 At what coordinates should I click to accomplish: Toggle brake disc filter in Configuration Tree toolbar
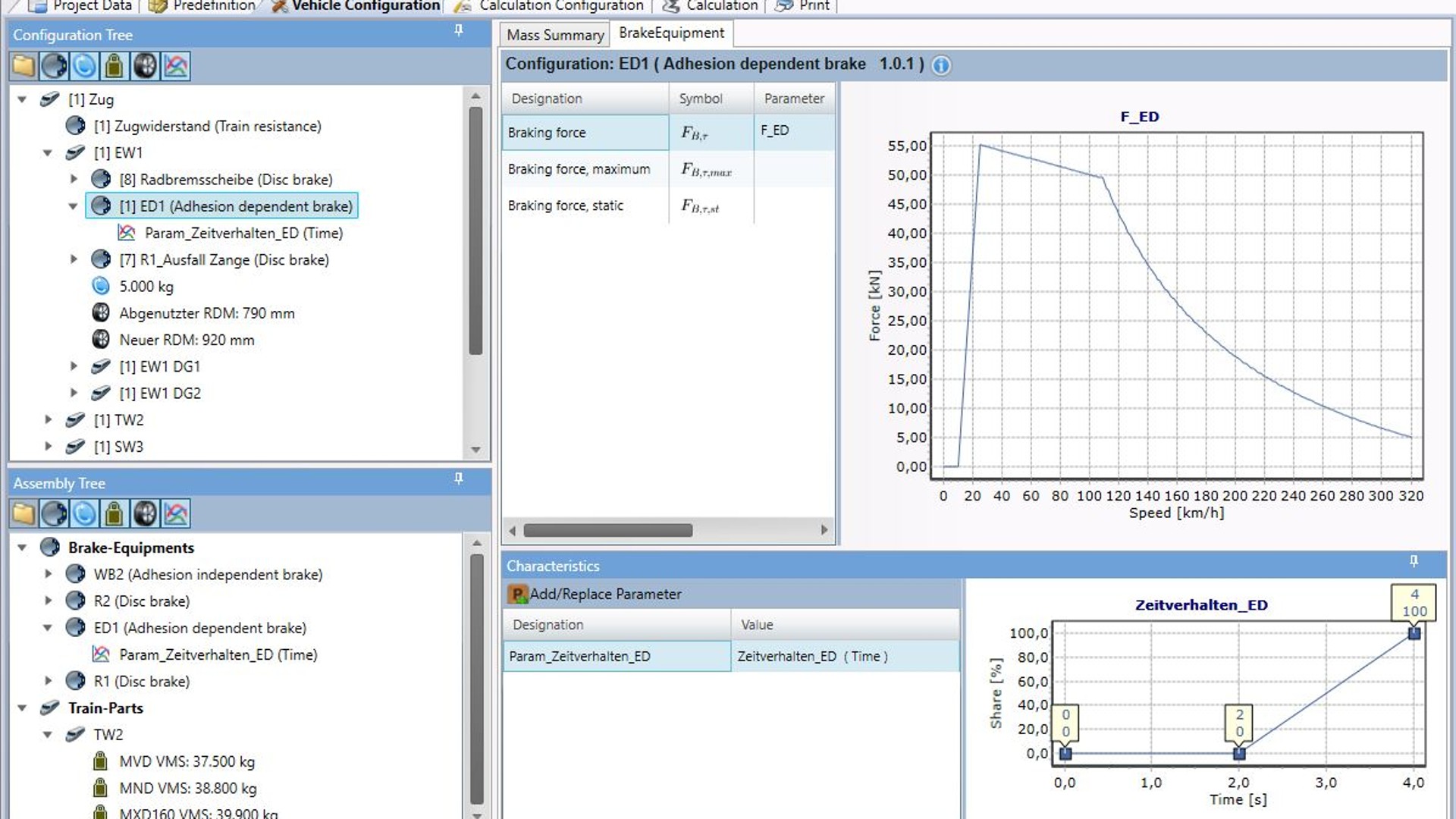[54, 66]
